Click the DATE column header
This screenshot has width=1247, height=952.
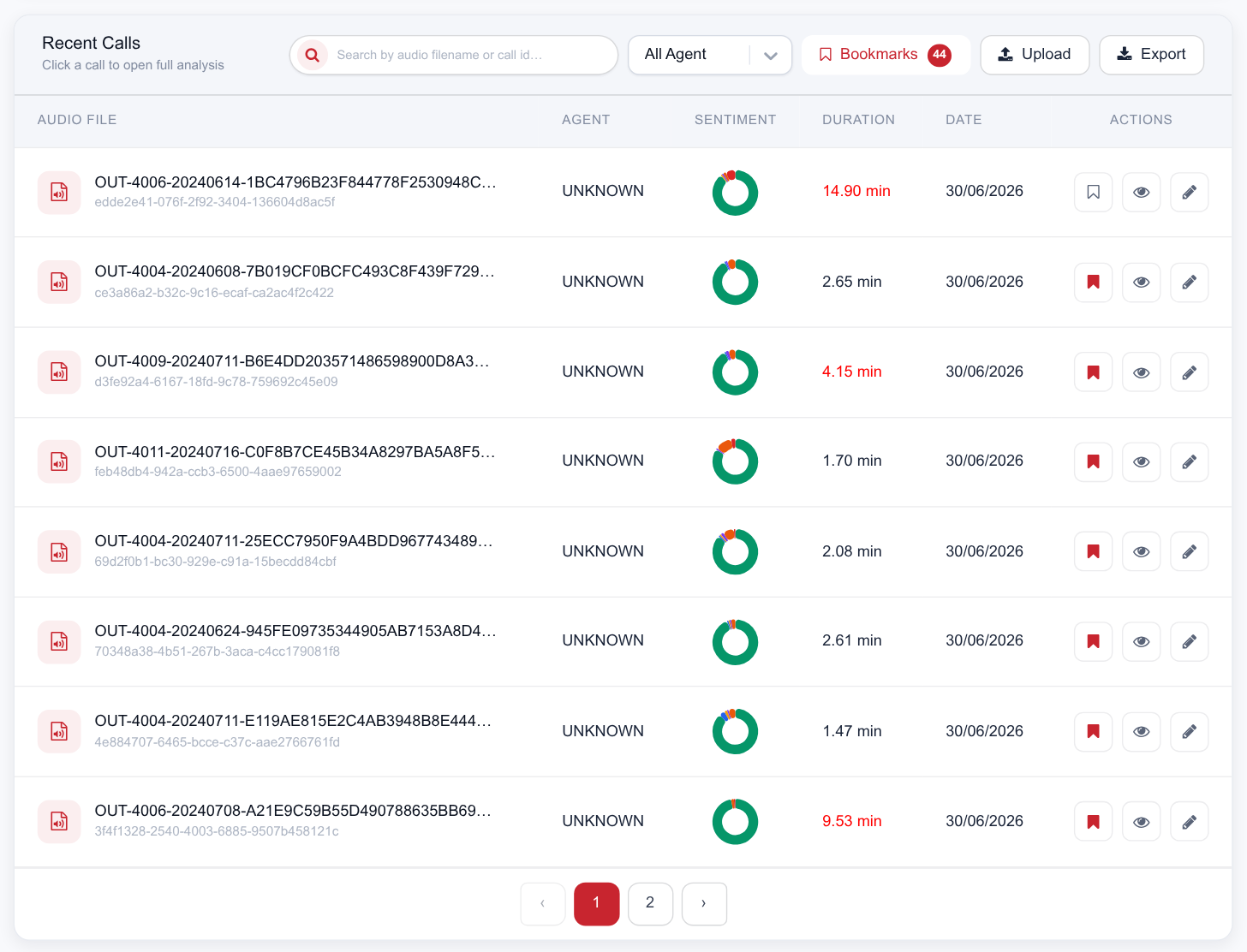pyautogui.click(x=964, y=120)
